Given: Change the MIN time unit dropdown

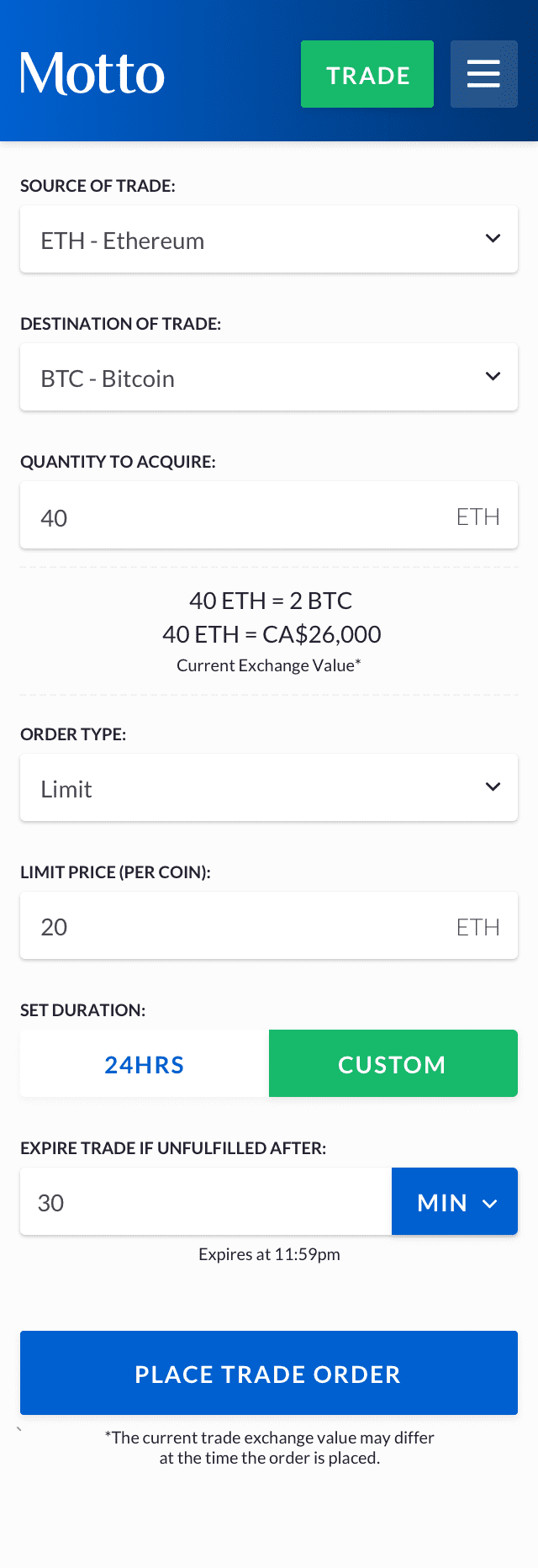Looking at the screenshot, I should click(x=455, y=1201).
